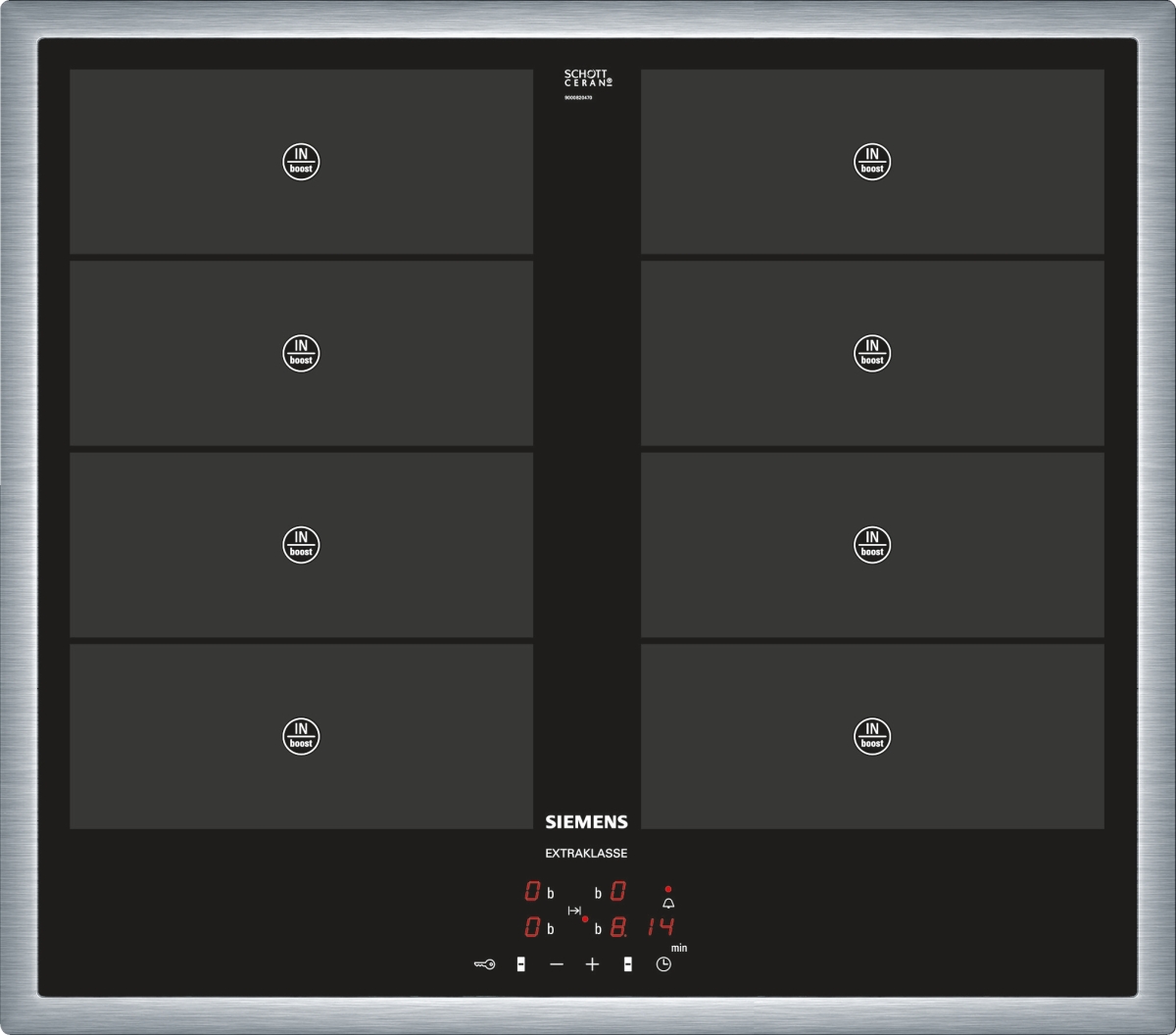This screenshot has width=1176, height=1035.
Task: Click the red dot beside flex arrow
Action: [x=585, y=919]
